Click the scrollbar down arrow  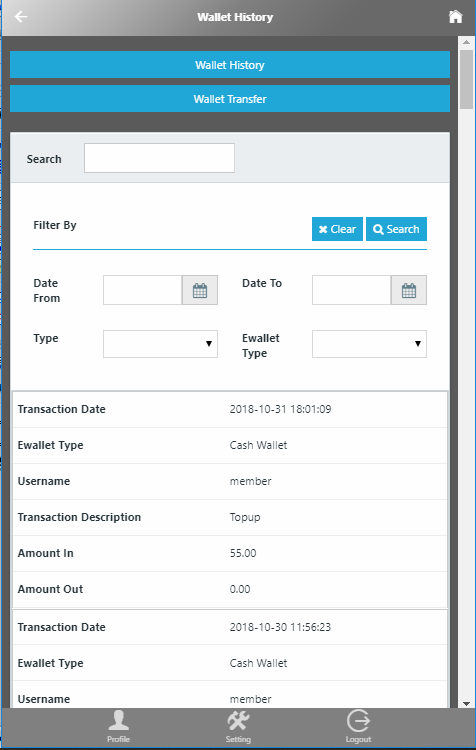pos(466,704)
